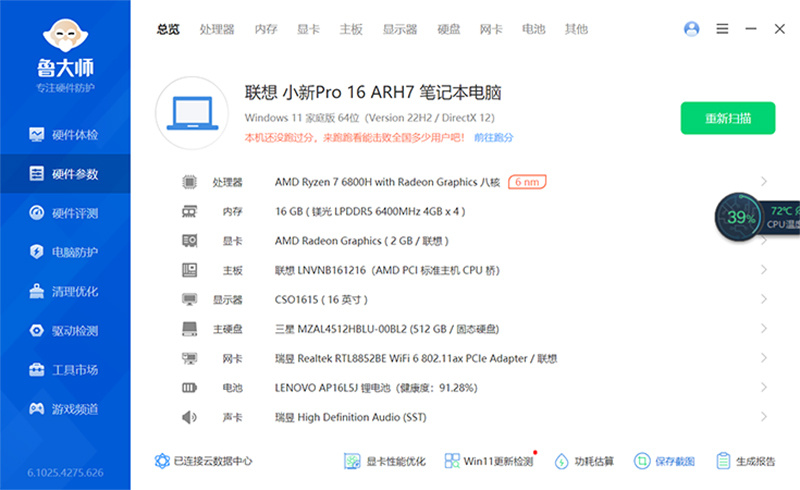Switch to 显示器 tab
800x490 pixels.
click(400, 30)
